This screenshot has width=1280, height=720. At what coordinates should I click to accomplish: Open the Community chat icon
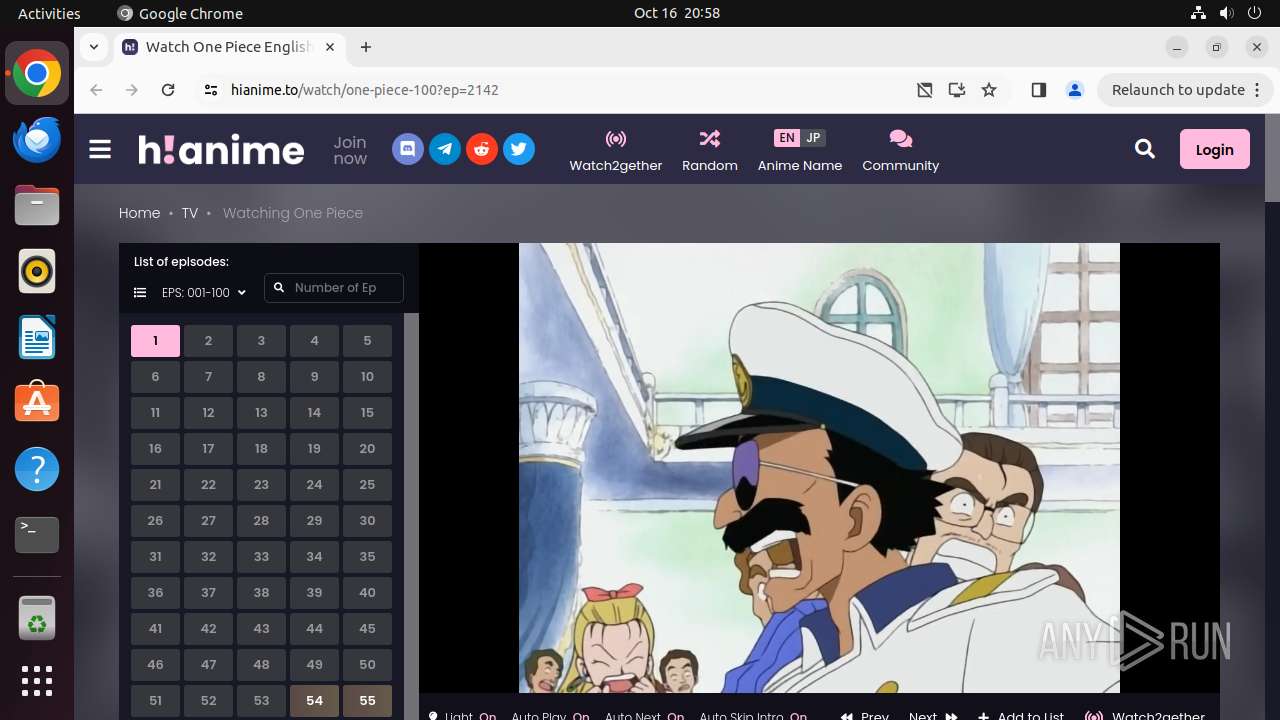click(x=901, y=139)
